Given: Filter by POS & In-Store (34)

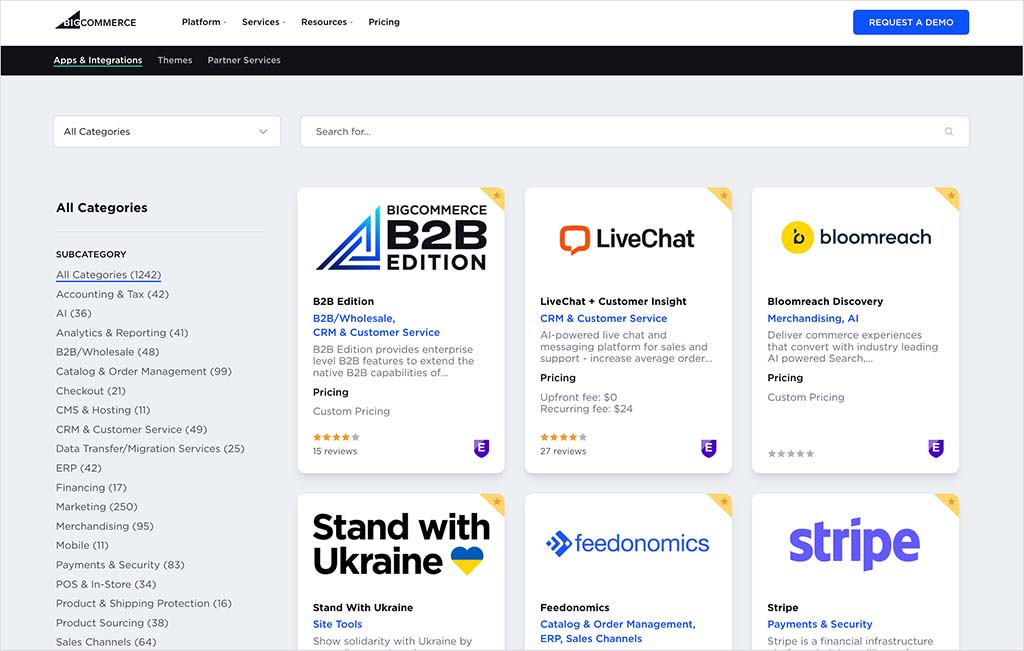Looking at the screenshot, I should pyautogui.click(x=106, y=584).
